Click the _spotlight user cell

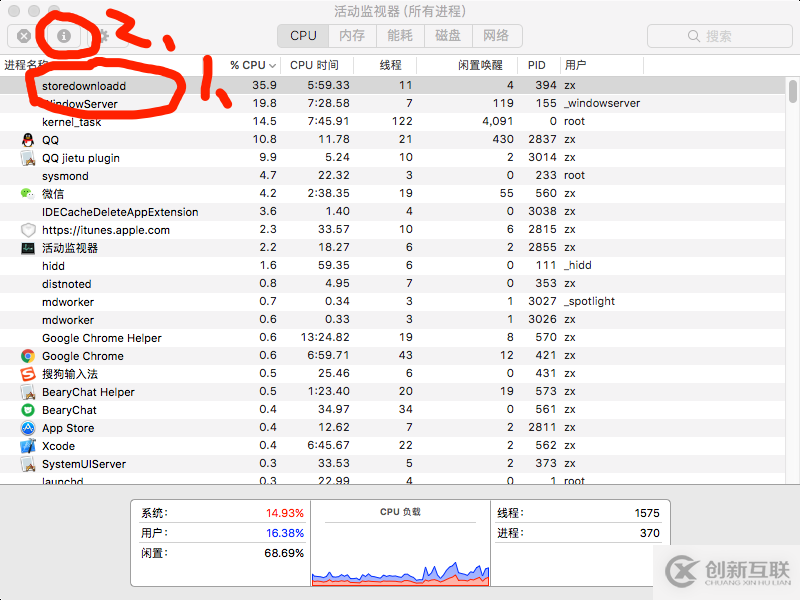589,302
